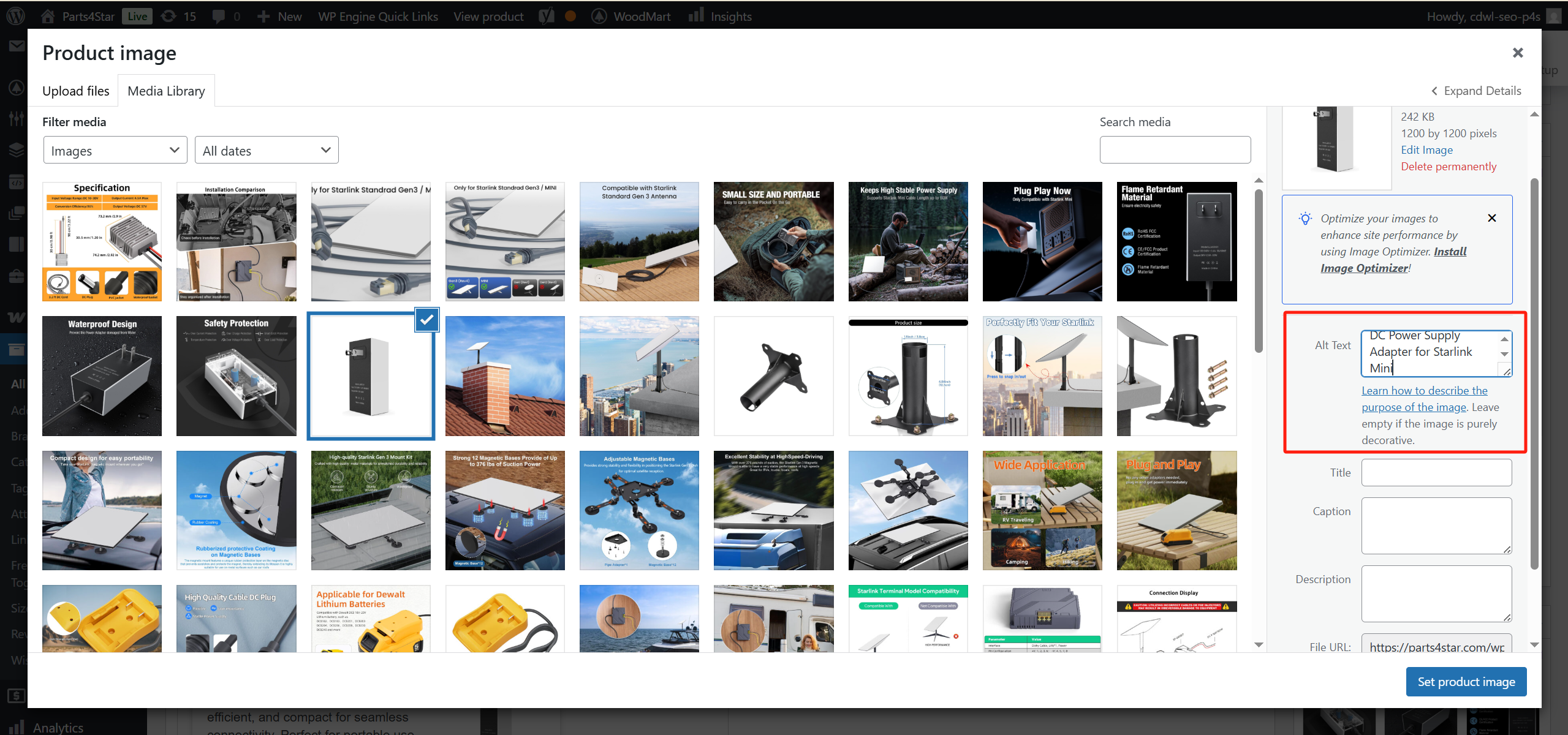Click the WordPress logo icon

point(16,16)
